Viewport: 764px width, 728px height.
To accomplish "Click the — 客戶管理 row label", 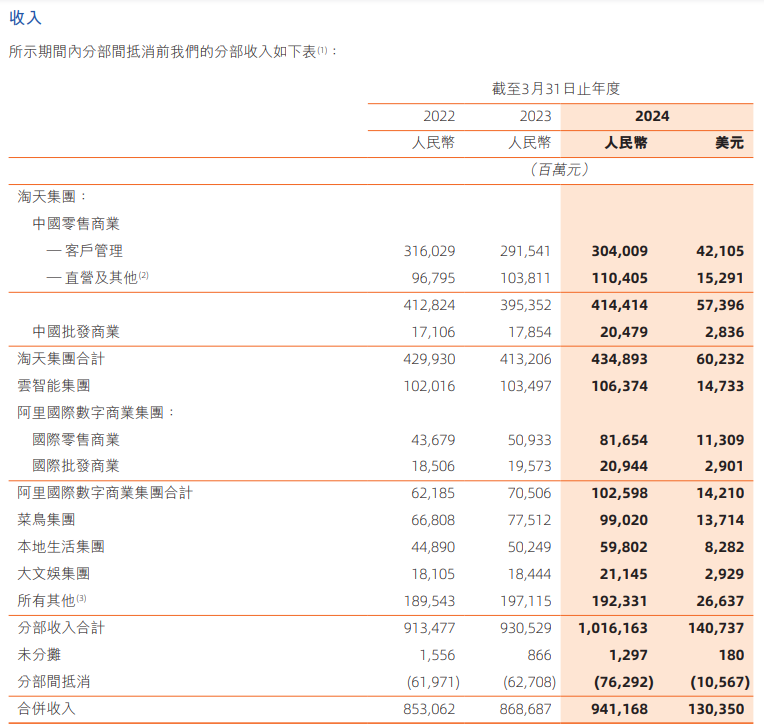I will coord(85,251).
